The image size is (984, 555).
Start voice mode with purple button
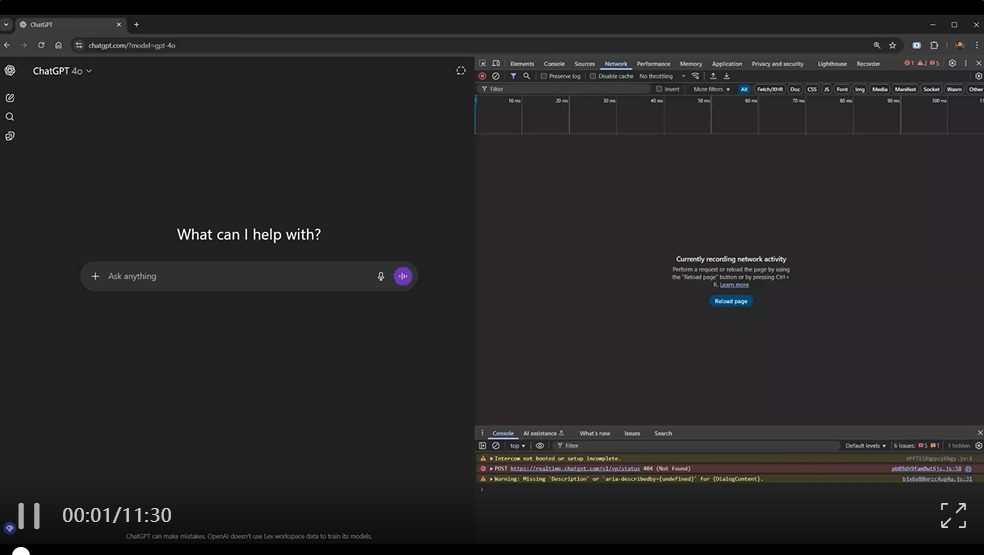click(x=403, y=276)
